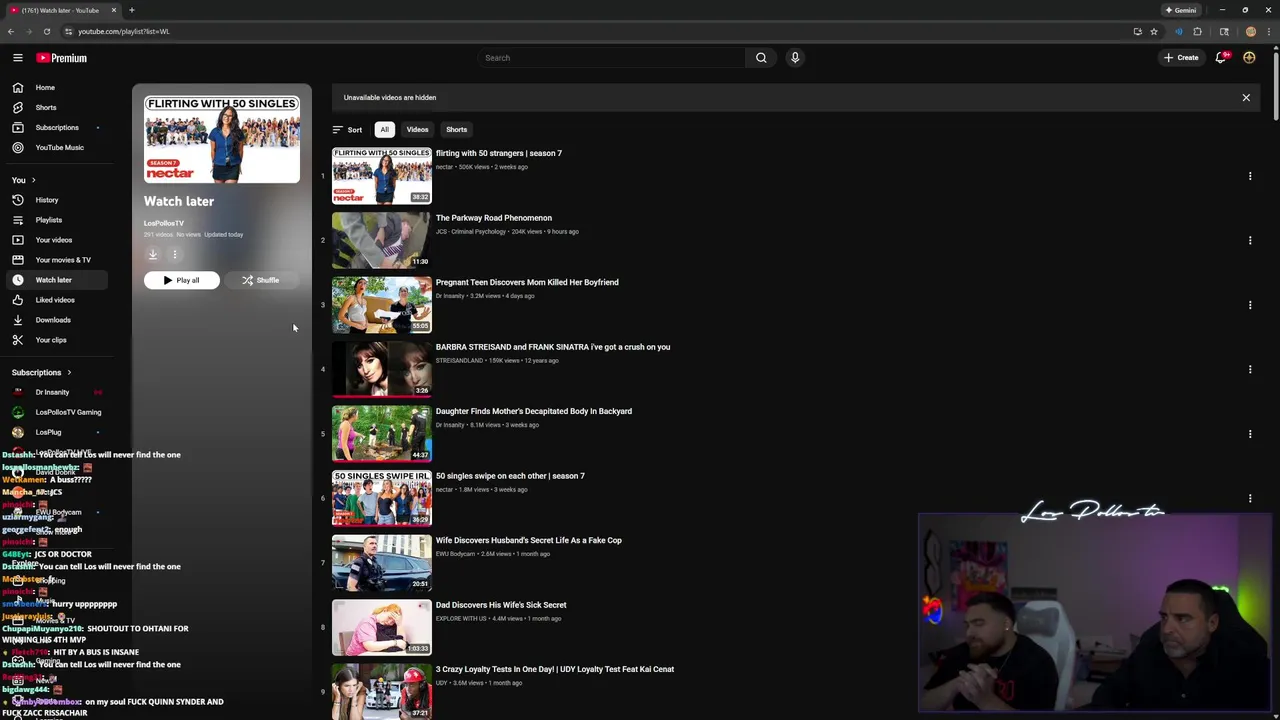Download the Watch later playlist
The height and width of the screenshot is (720, 1280).
[153, 254]
